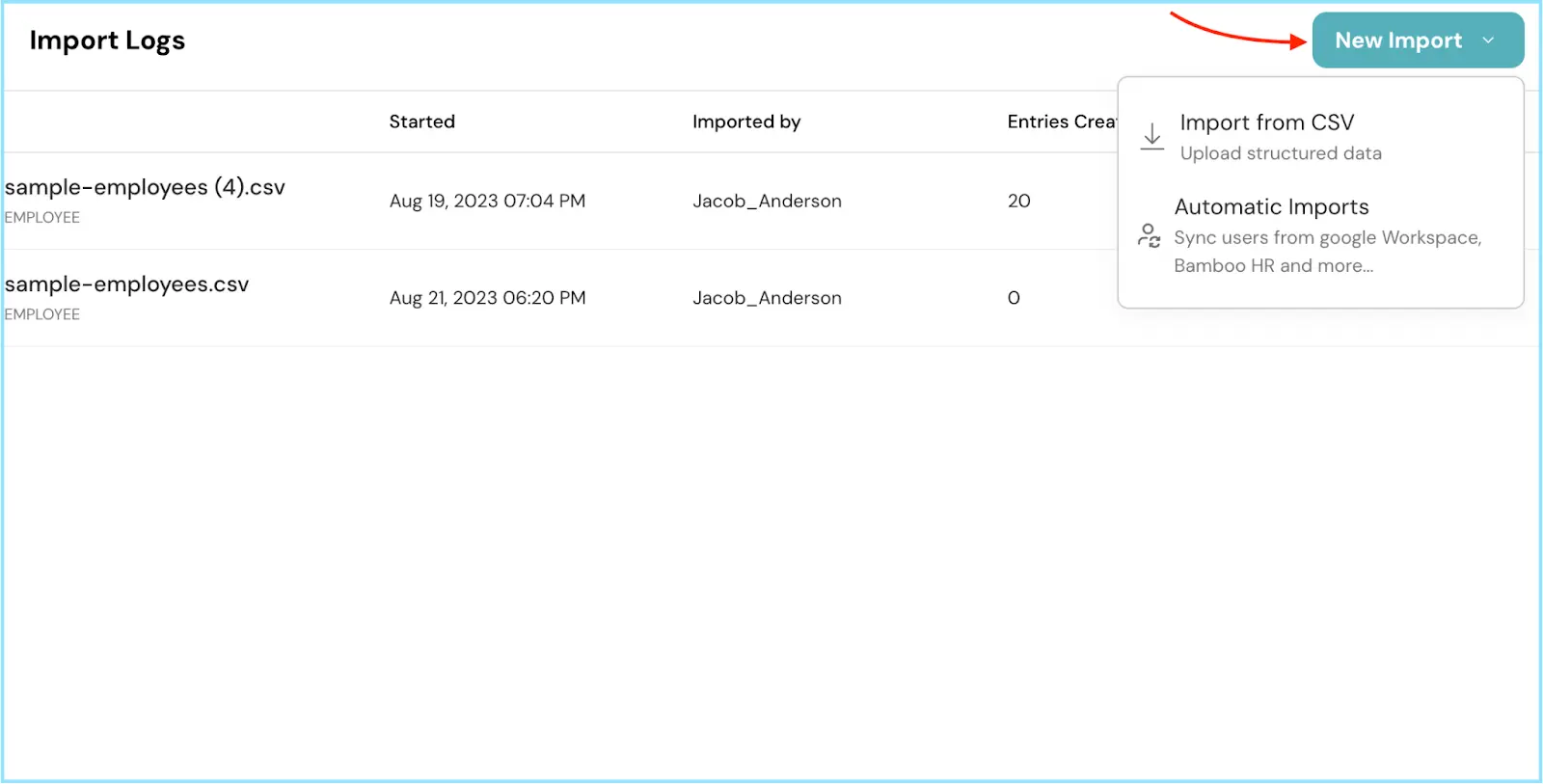This screenshot has width=1543, height=784.
Task: Open the sample-employees.csv log entry
Action: click(126, 284)
